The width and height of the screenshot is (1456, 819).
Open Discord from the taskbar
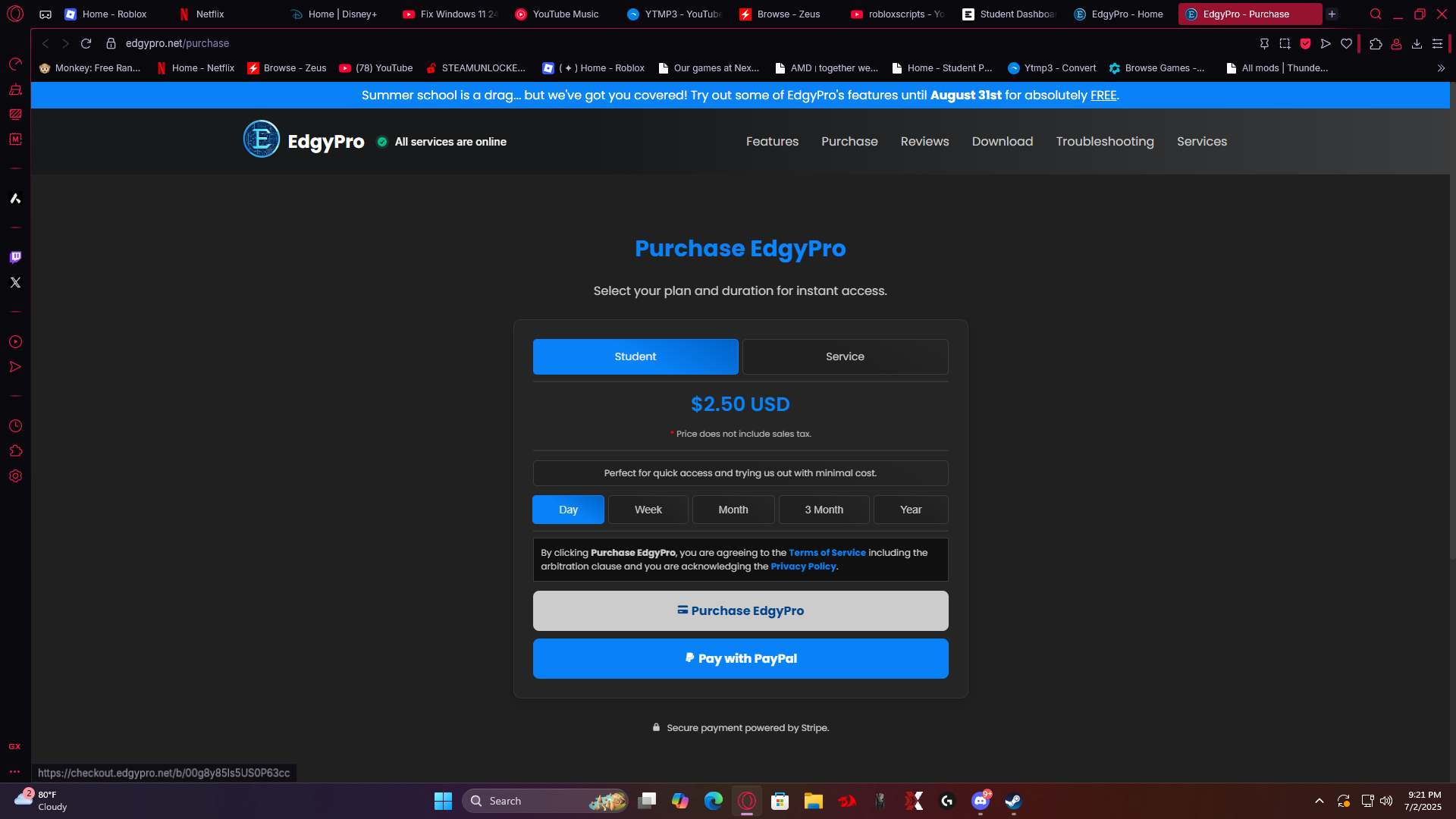pos(980,801)
